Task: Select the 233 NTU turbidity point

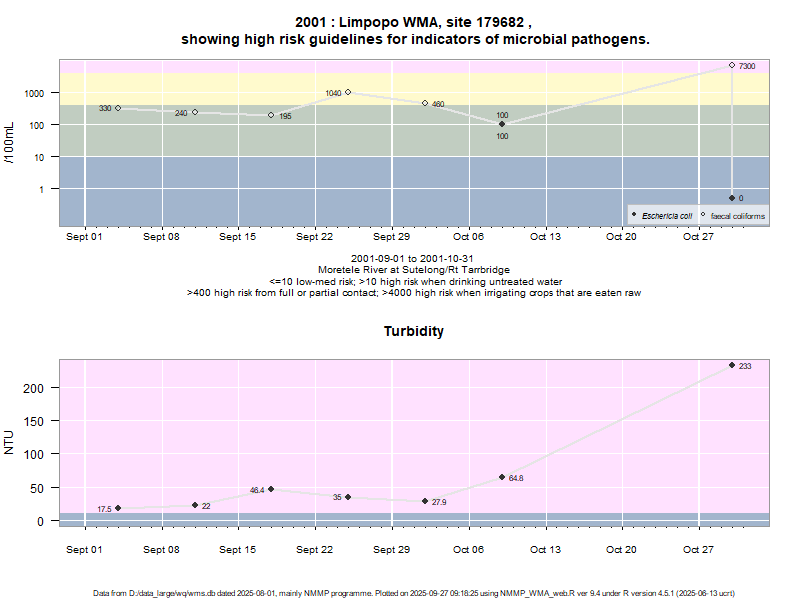Action: (732, 365)
